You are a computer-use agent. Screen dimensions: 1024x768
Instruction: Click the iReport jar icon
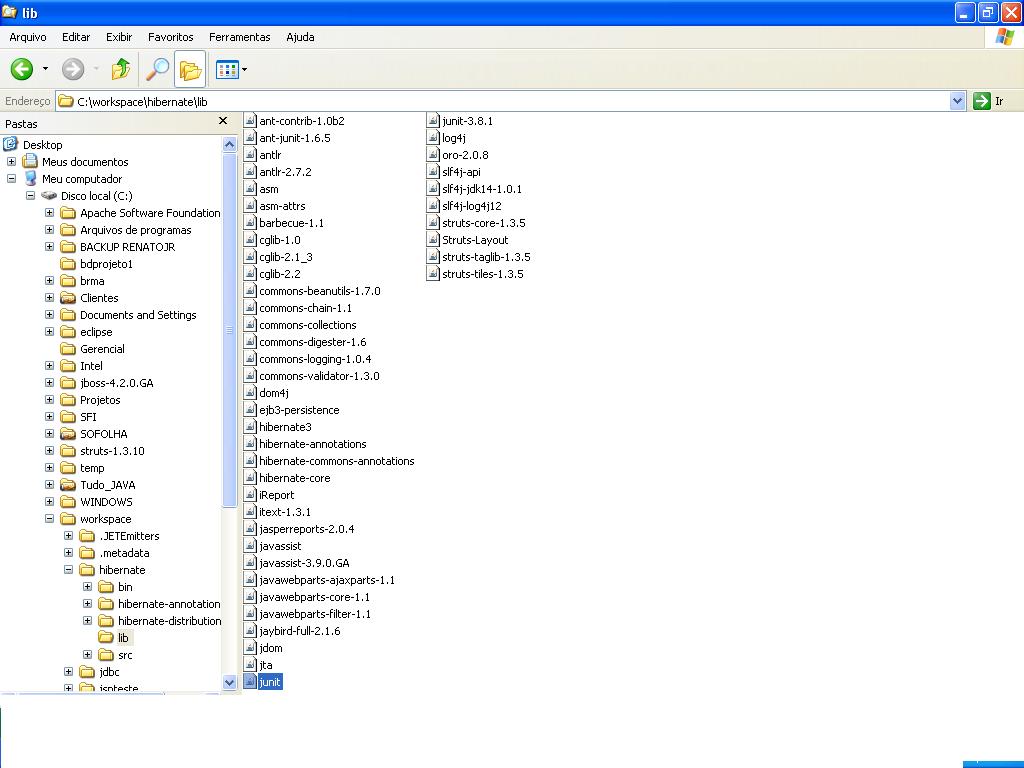[x=250, y=494]
